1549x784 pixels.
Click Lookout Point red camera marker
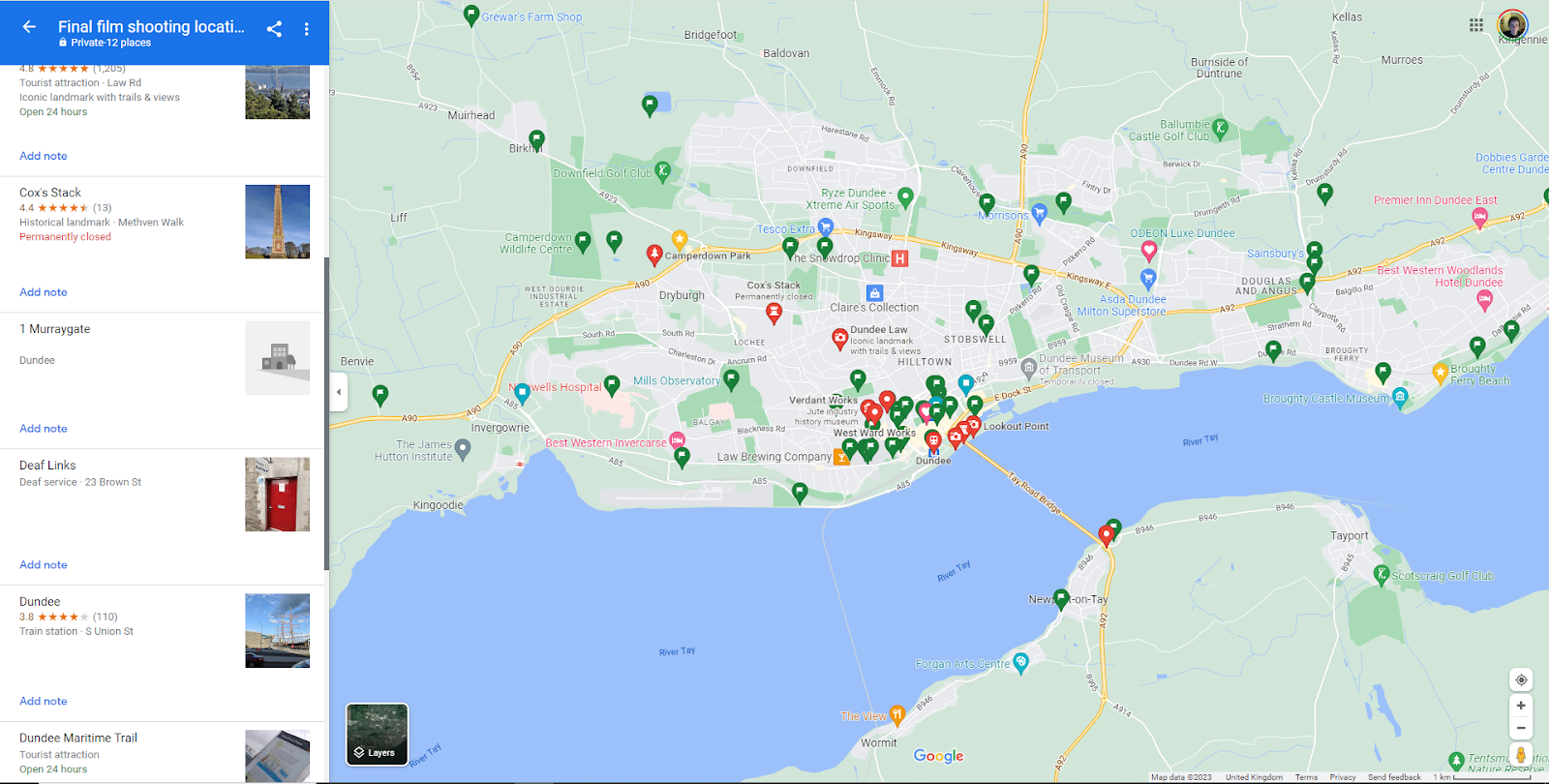974,424
